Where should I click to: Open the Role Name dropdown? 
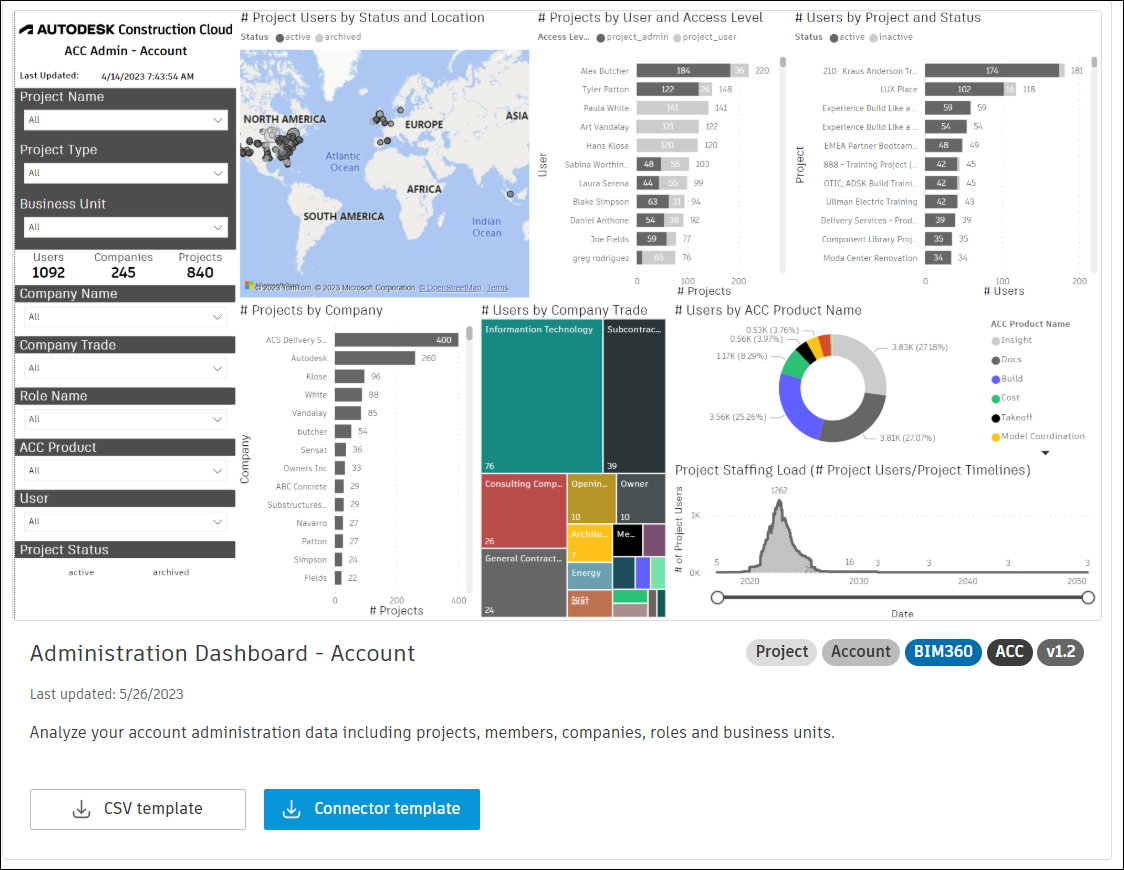pyautogui.click(x=125, y=419)
